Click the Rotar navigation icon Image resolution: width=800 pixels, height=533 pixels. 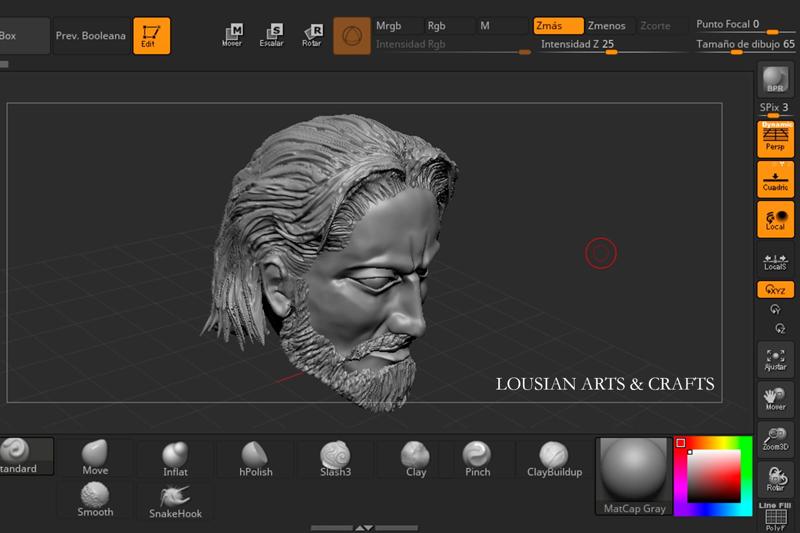tap(775, 479)
